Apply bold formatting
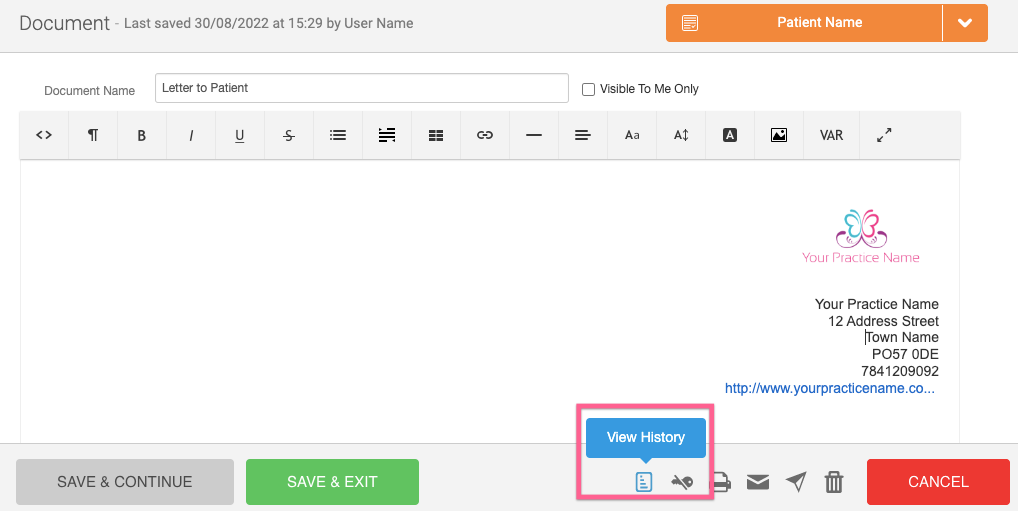Image resolution: width=1018 pixels, height=511 pixels. 142,135
